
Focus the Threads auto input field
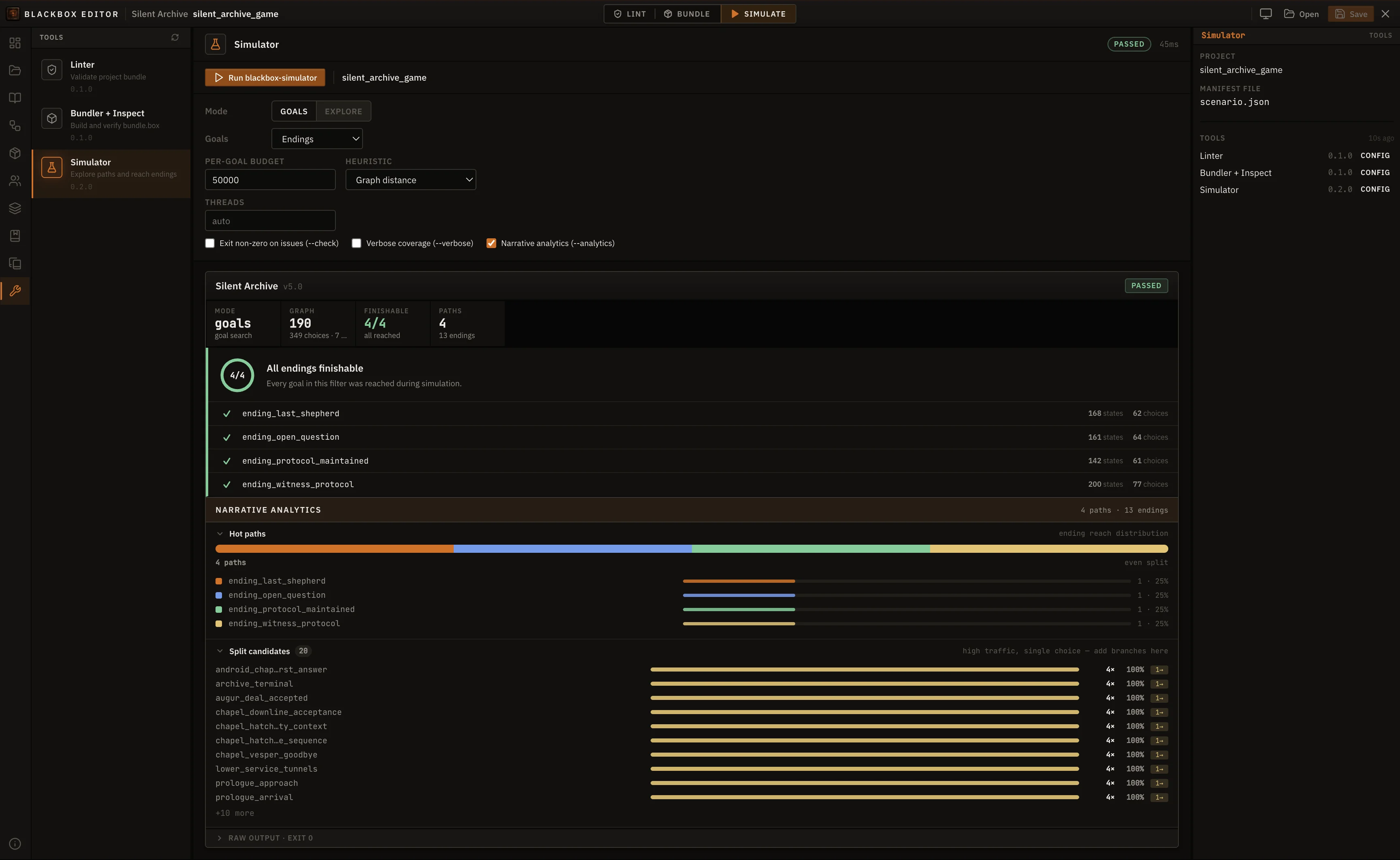[x=270, y=221]
